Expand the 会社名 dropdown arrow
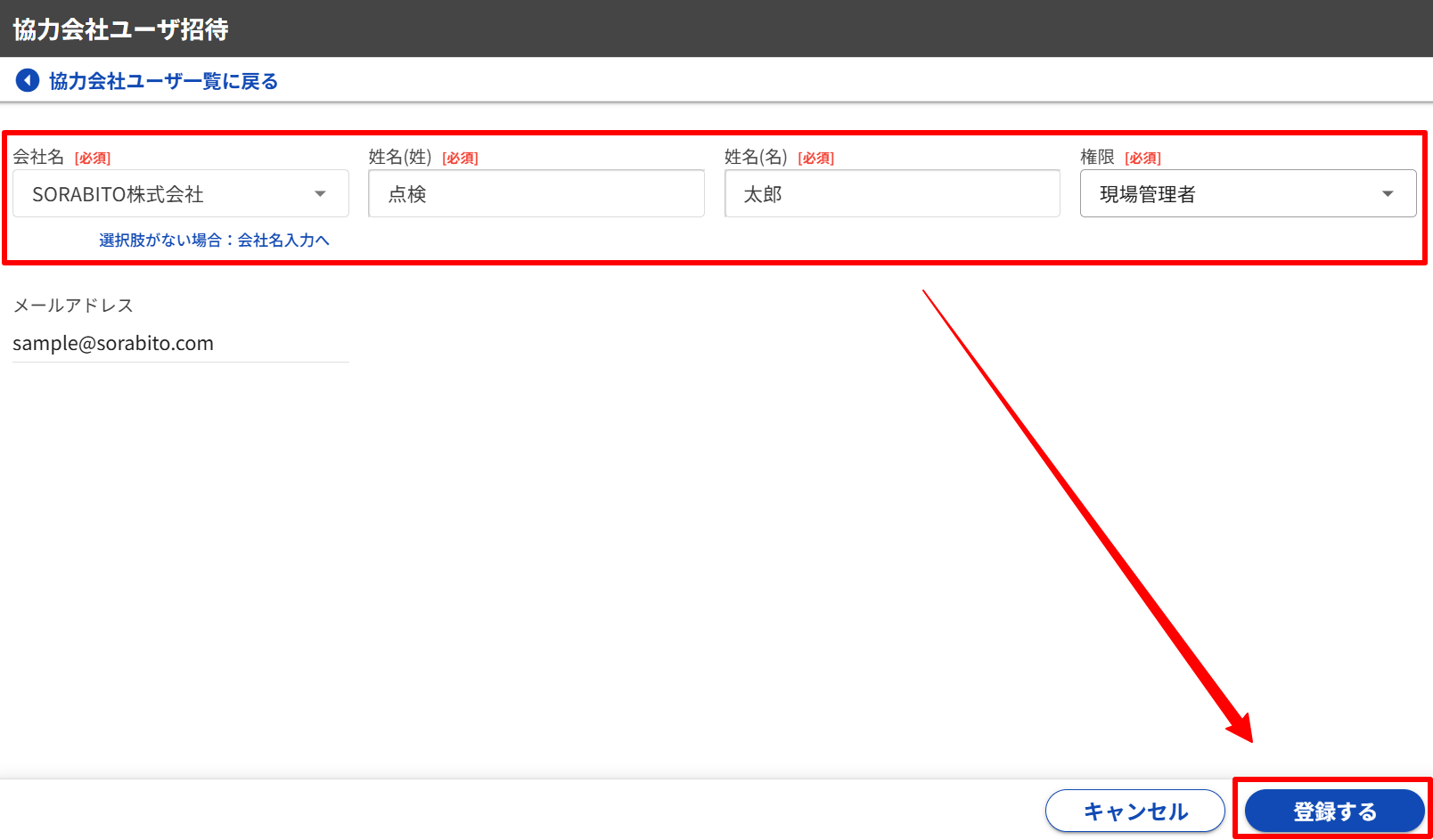Image resolution: width=1433 pixels, height=840 pixels. pyautogui.click(x=320, y=194)
